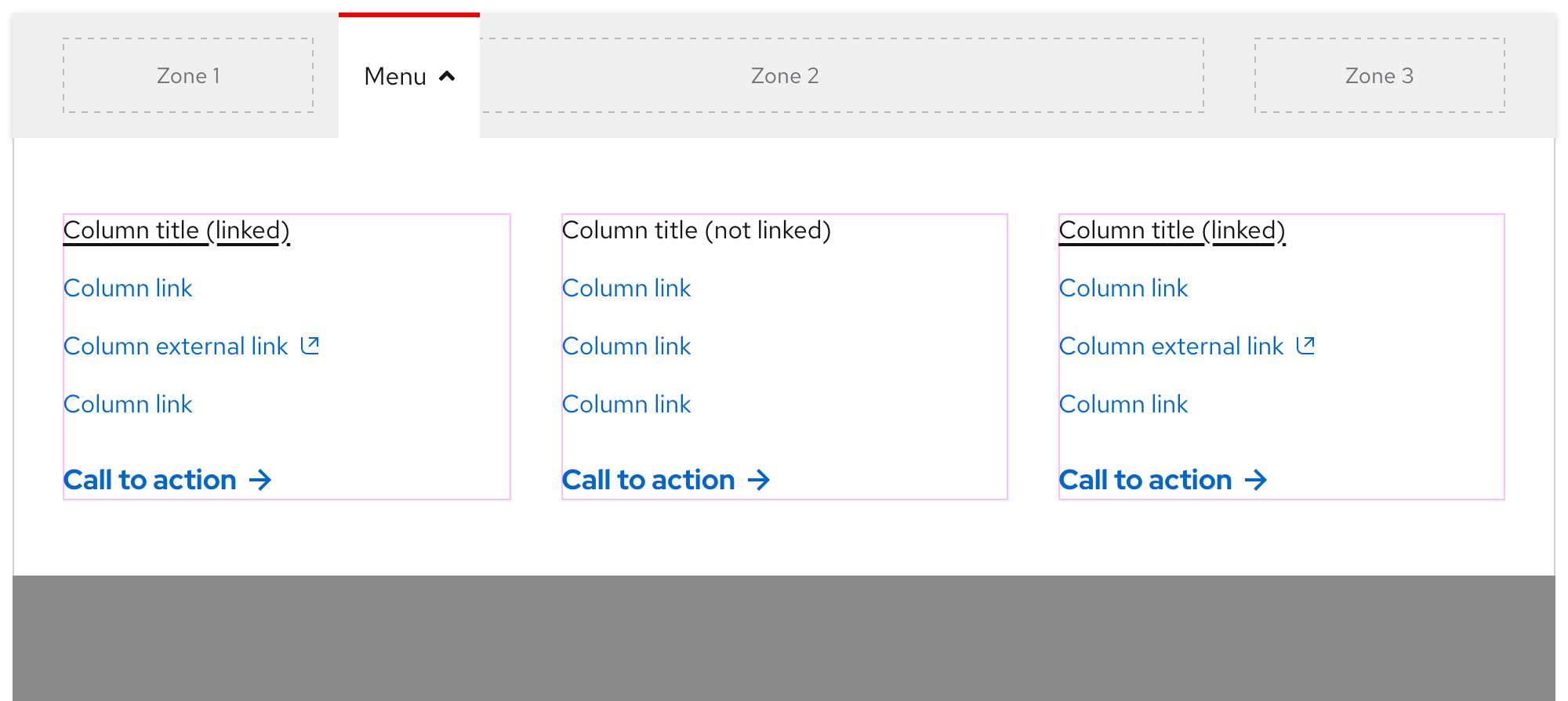
Task: Click the external link glyph on 'Column external link'
Action: click(310, 345)
